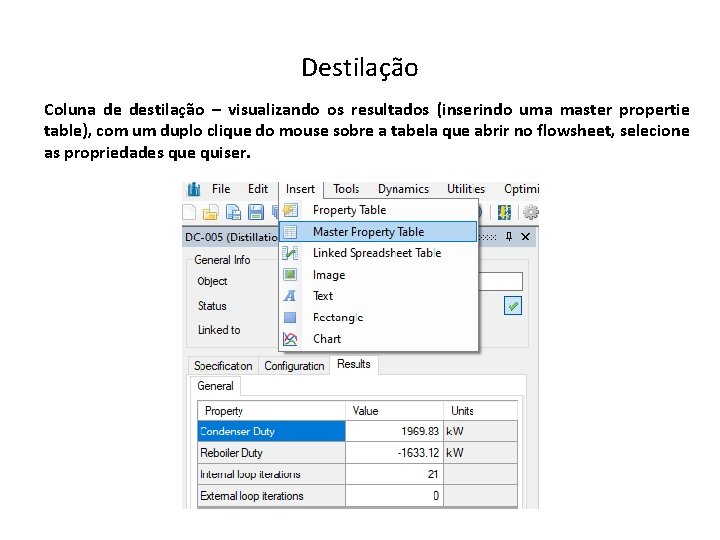The image size is (720, 540).
Task: Choose Chart from the Insert menu
Action: pyautogui.click(x=378, y=339)
